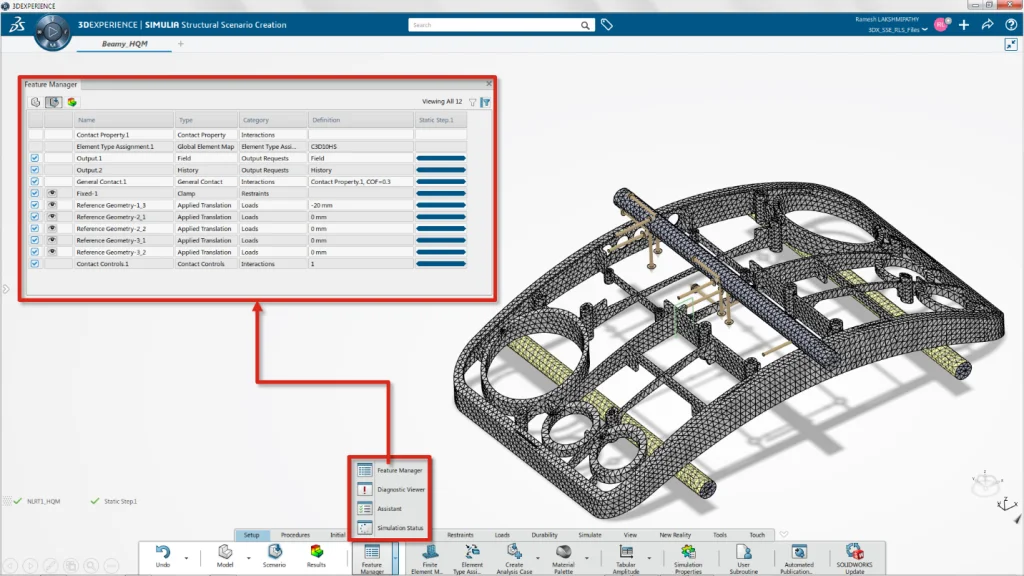The image size is (1024, 576).
Task: Click into the top Search field
Action: pos(495,25)
